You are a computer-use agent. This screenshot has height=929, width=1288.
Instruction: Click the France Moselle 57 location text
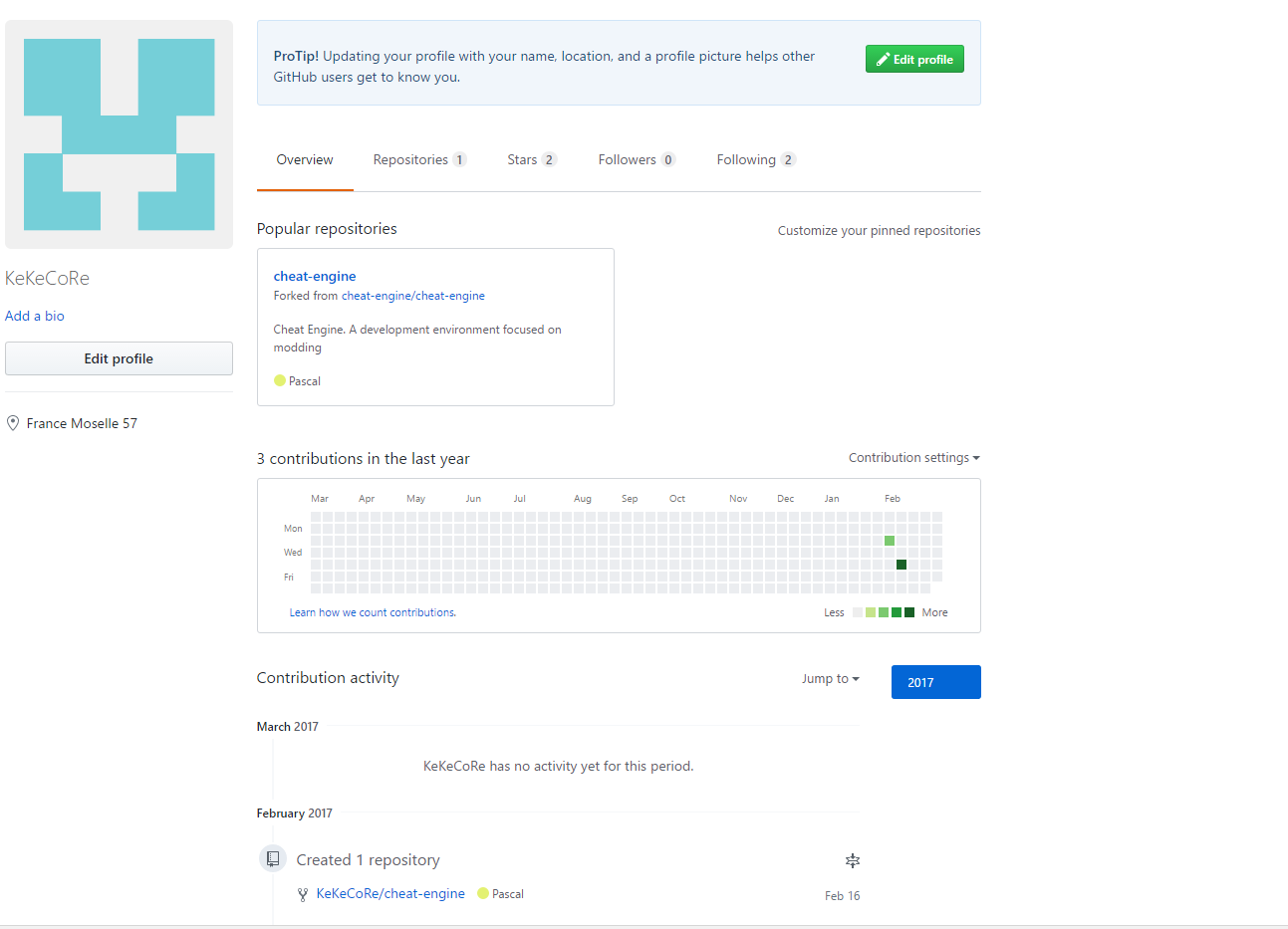pyautogui.click(x=82, y=423)
